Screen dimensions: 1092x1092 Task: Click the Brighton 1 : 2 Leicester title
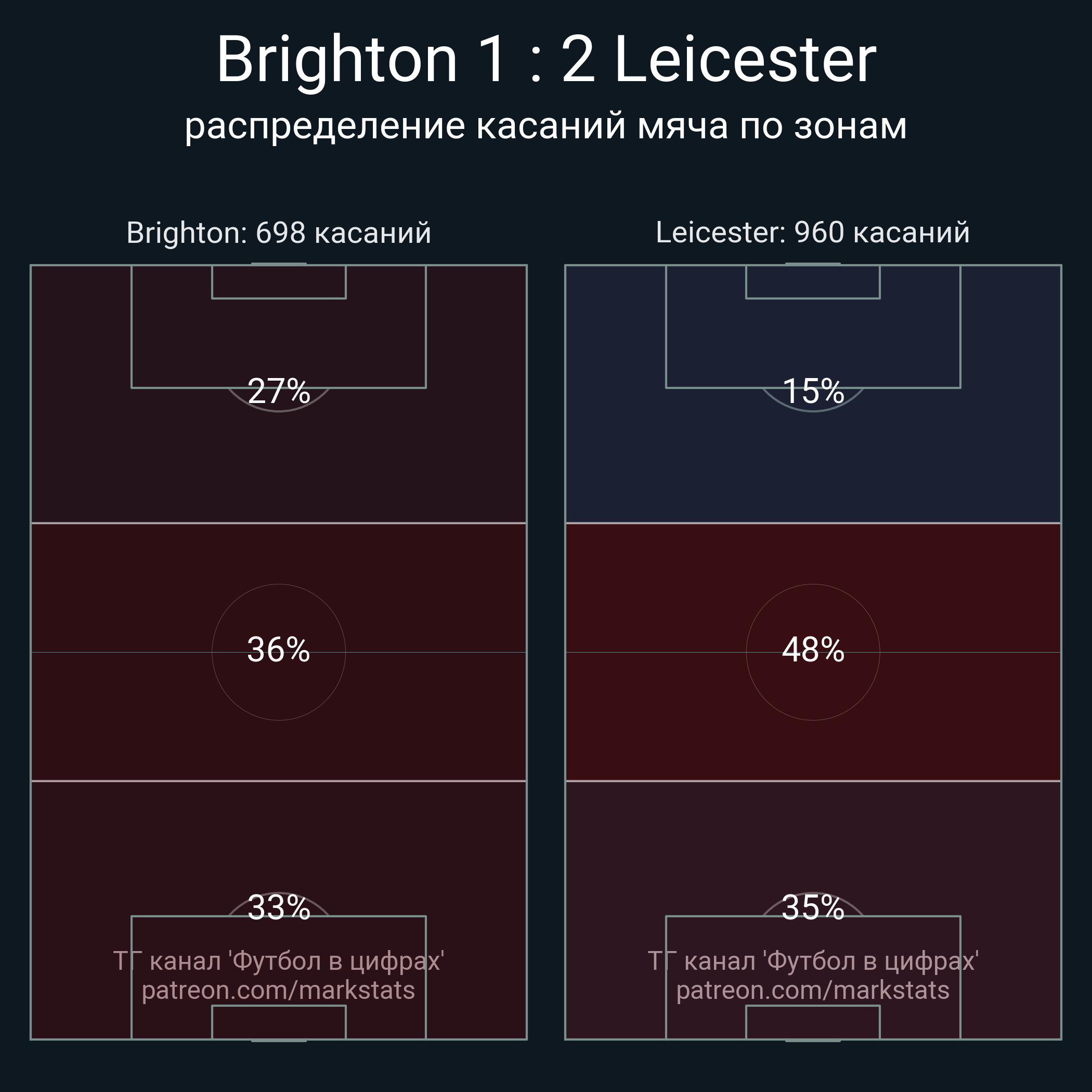546,59
